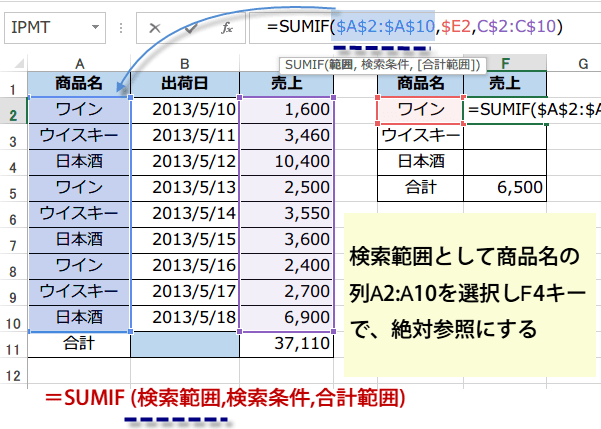Click sales cell 6,900
The image size is (601, 429).
286,318
